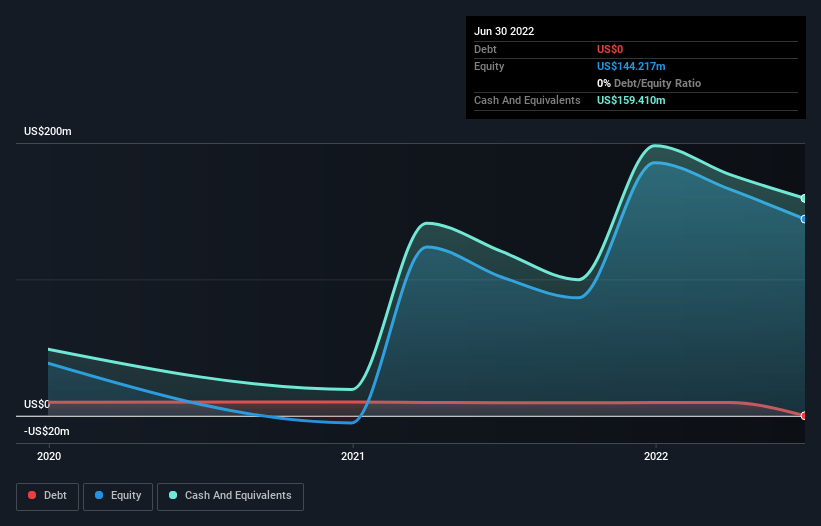Toggle the Cash And Equivalents legend button
This screenshot has height=526, width=821.
coord(230,496)
